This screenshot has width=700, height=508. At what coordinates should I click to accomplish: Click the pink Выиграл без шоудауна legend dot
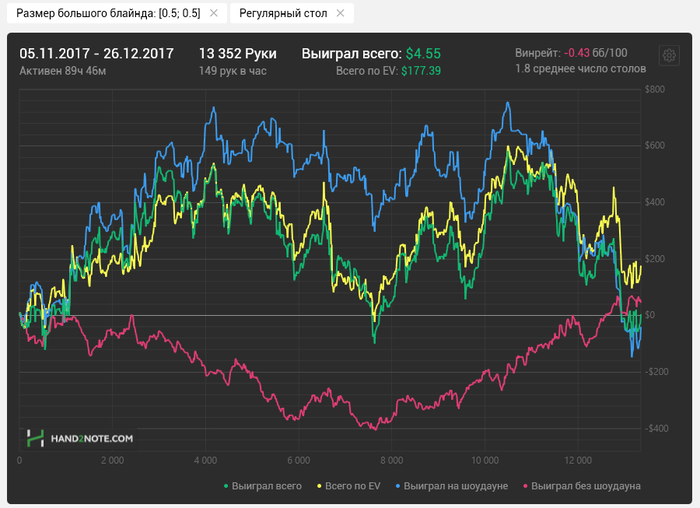(525, 486)
